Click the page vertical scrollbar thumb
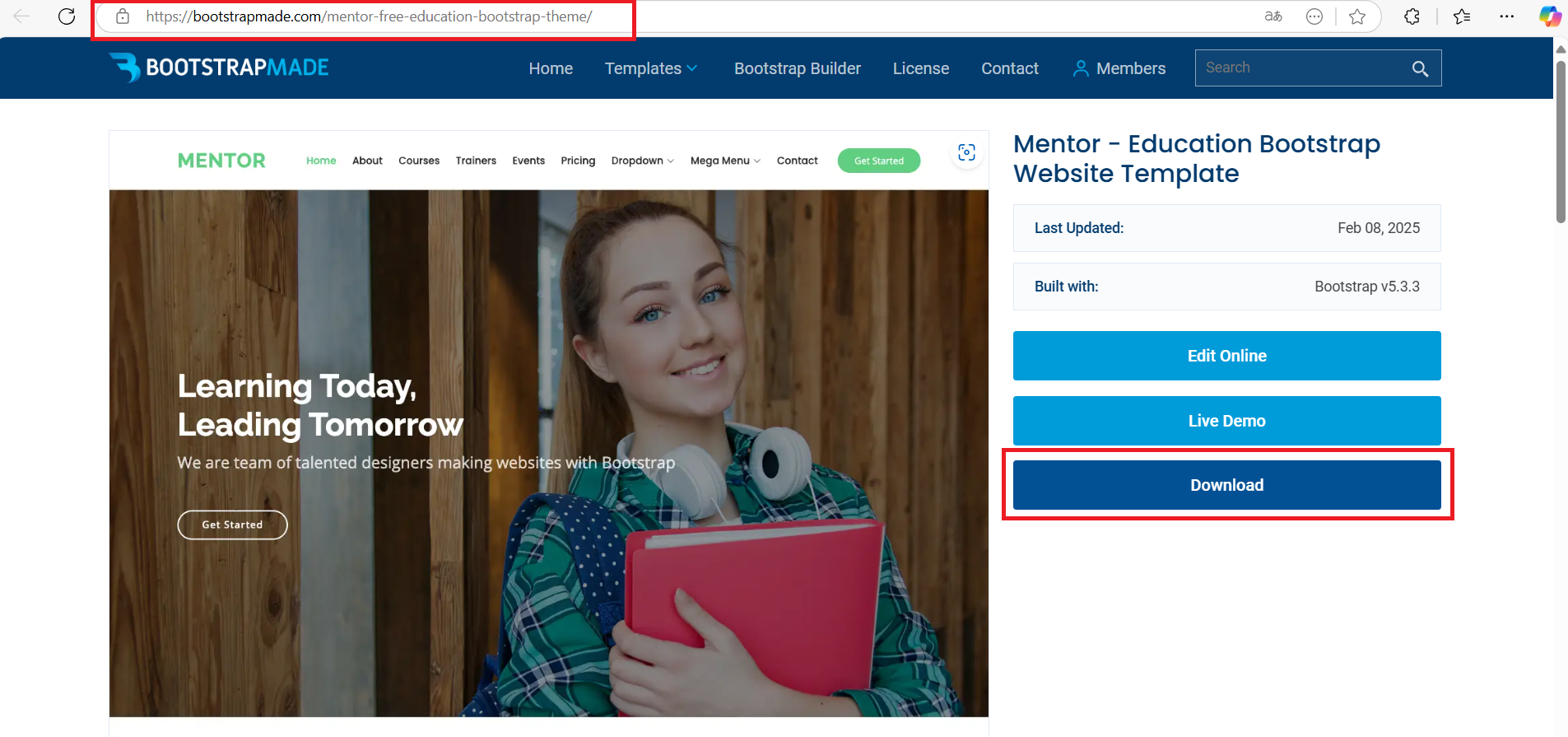This screenshot has width=1568, height=737. point(1560,140)
